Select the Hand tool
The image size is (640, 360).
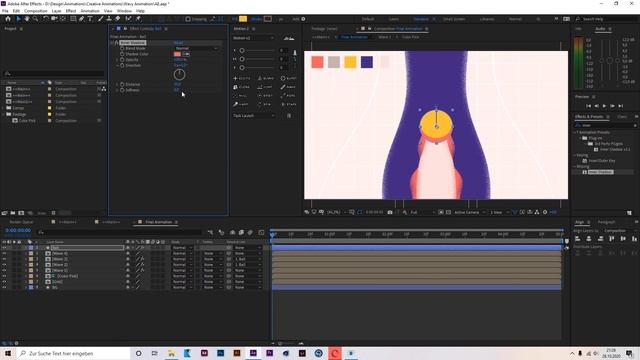[27, 19]
